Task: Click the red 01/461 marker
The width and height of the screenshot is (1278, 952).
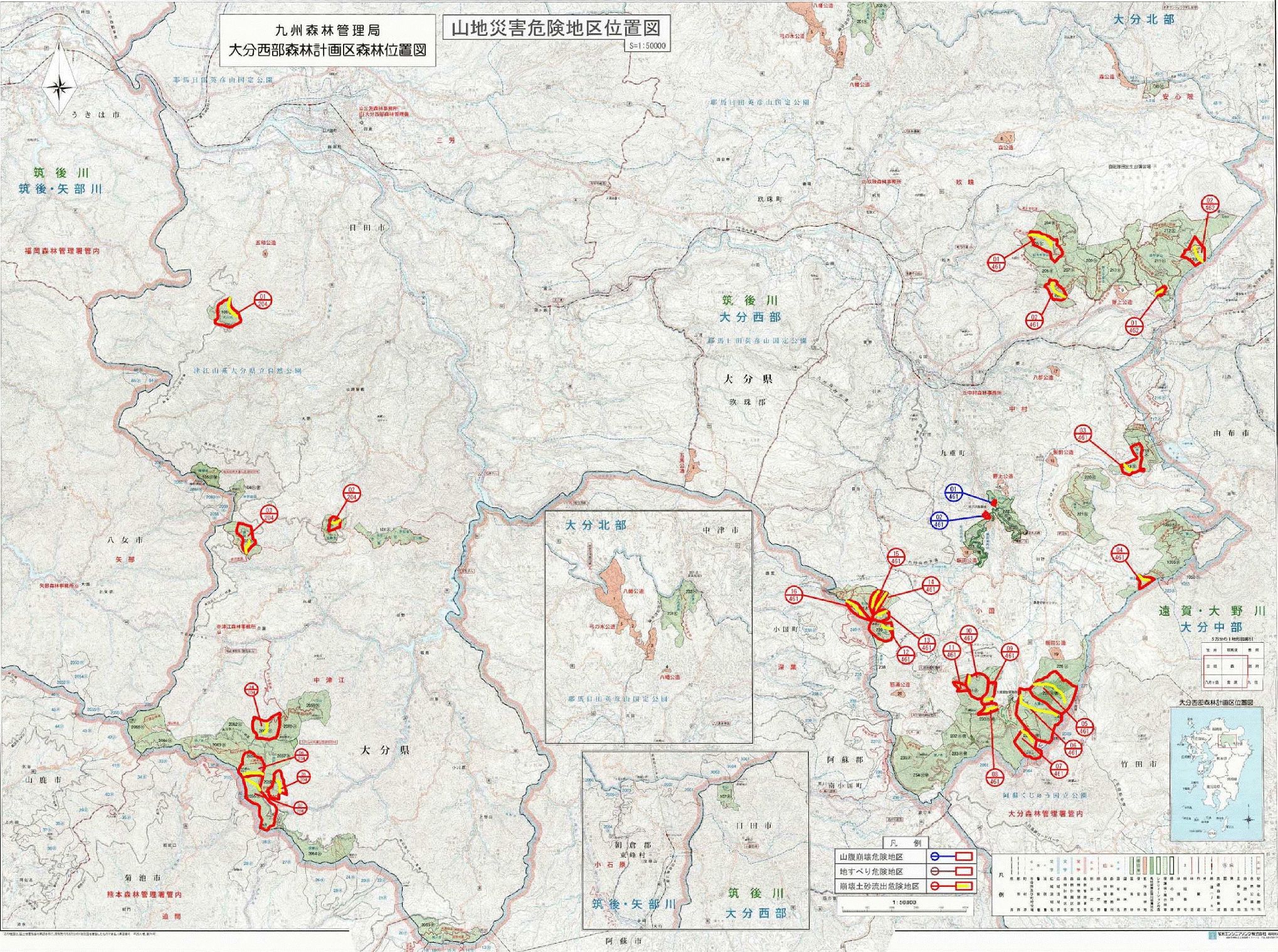Action: click(996, 263)
